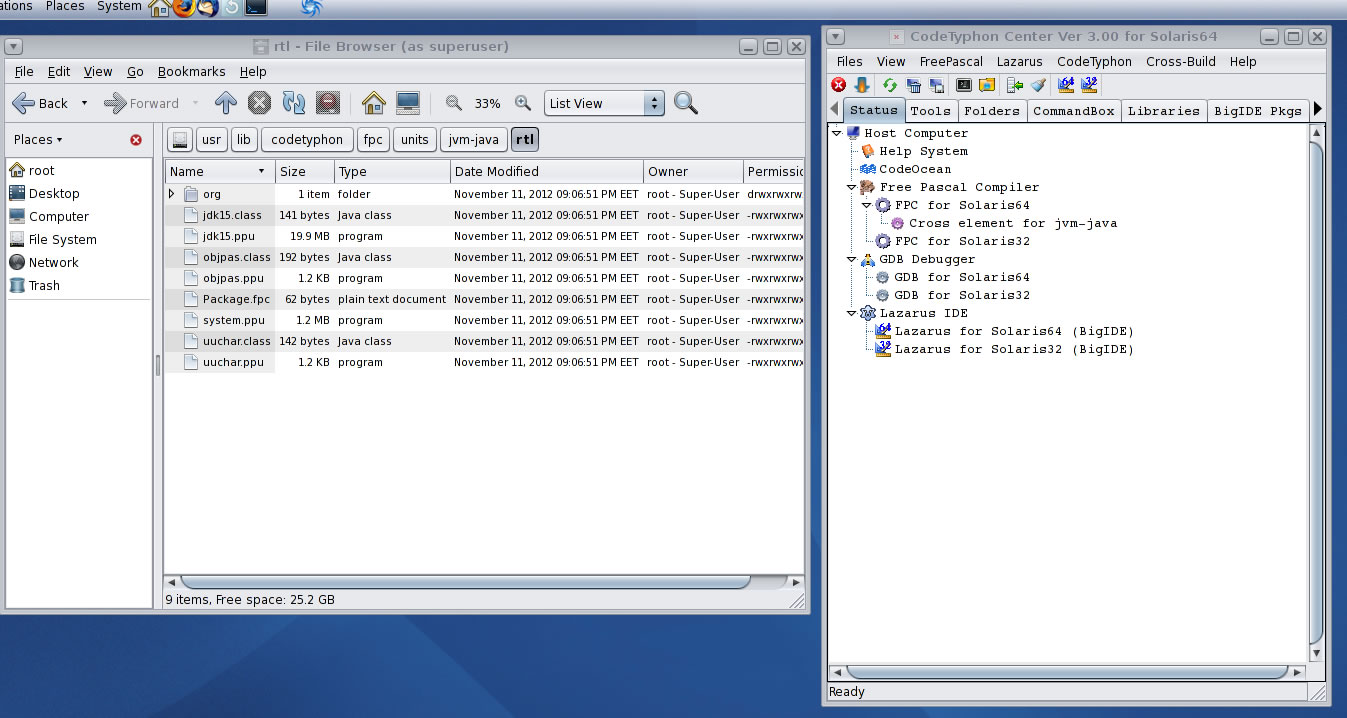Open the Bookmarks menu in File Browser
1347x718 pixels.
pos(191,72)
